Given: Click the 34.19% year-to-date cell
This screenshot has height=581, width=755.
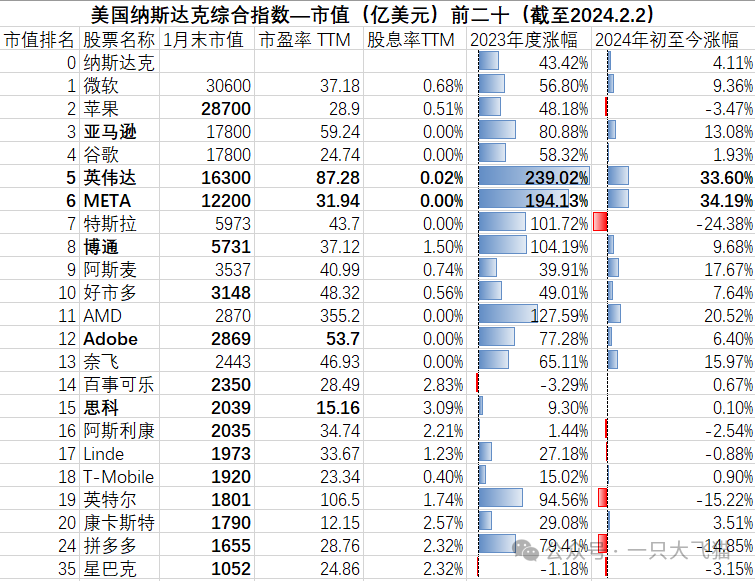Looking at the screenshot, I should (x=727, y=201).
